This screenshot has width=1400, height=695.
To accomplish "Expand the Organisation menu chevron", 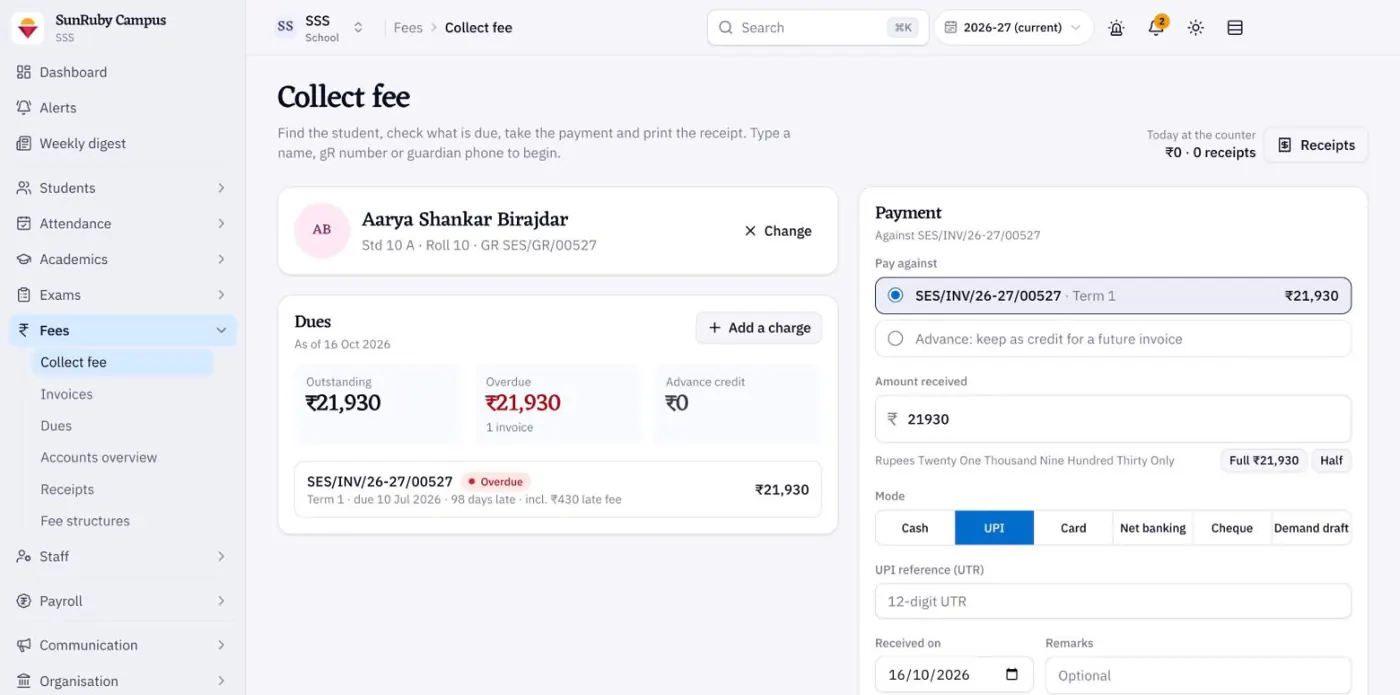I will (x=221, y=681).
